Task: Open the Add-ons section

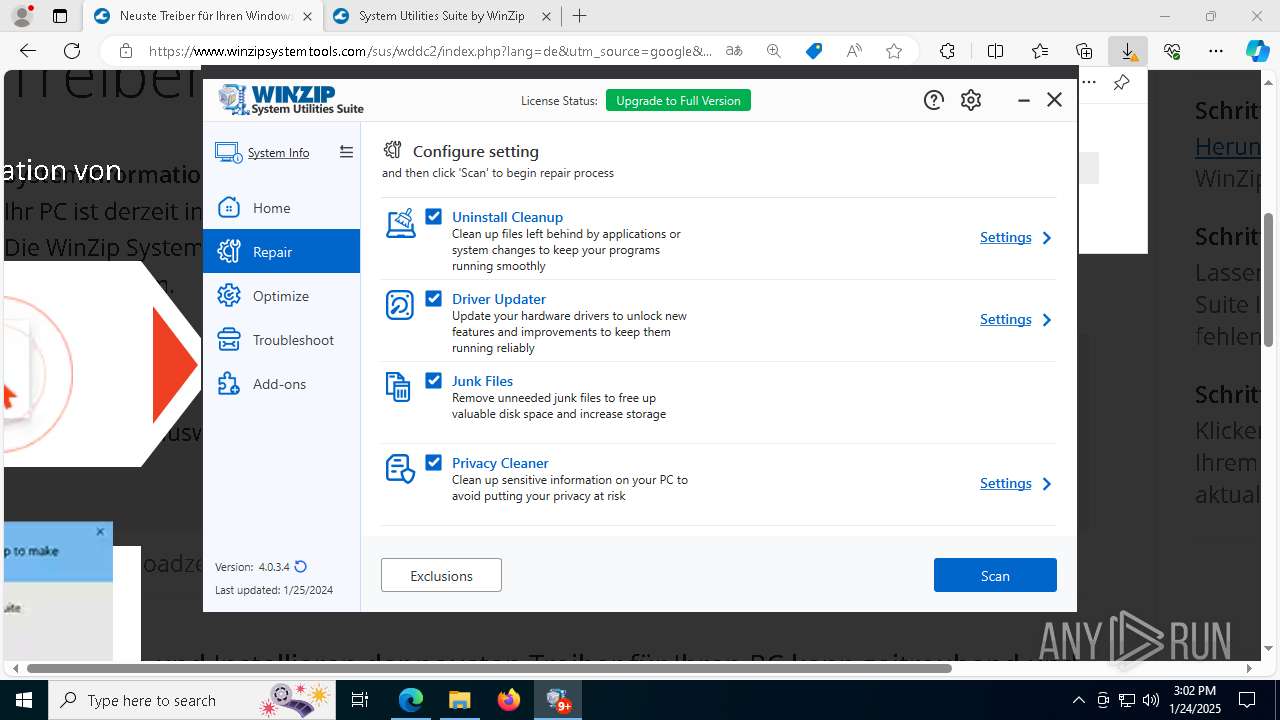Action: pyautogui.click(x=281, y=384)
